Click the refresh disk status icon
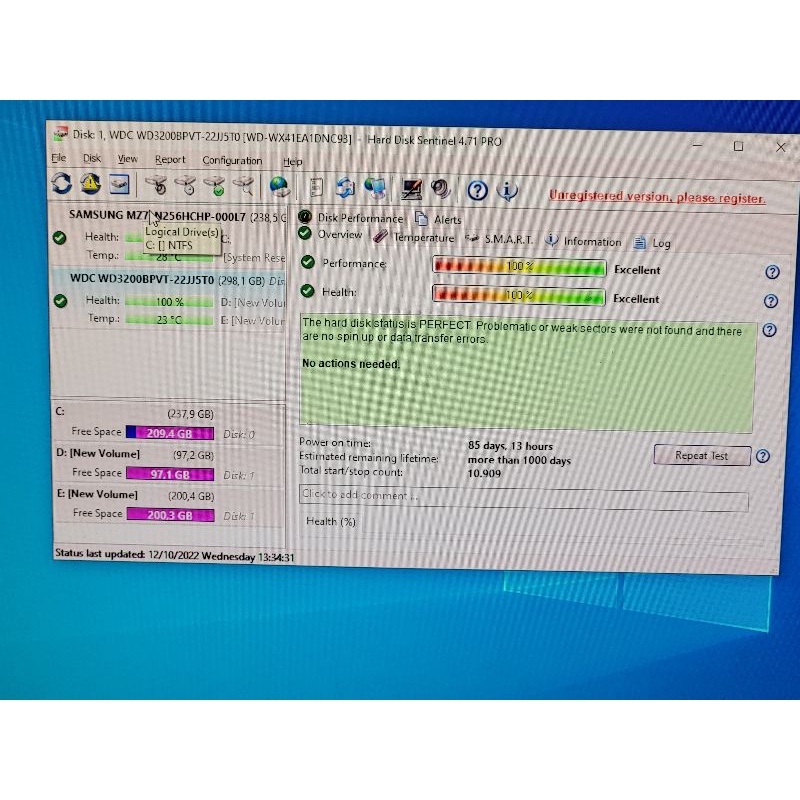Viewport: 800px width, 800px height. point(62,183)
